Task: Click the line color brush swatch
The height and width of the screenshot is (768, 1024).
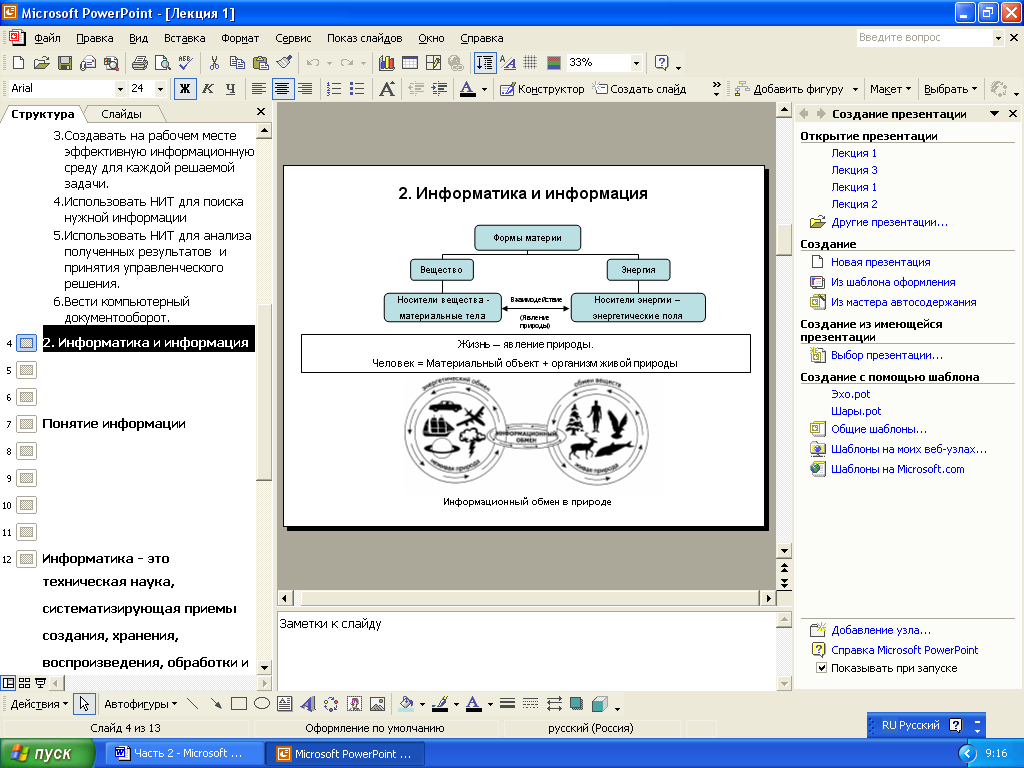Action: [x=440, y=703]
